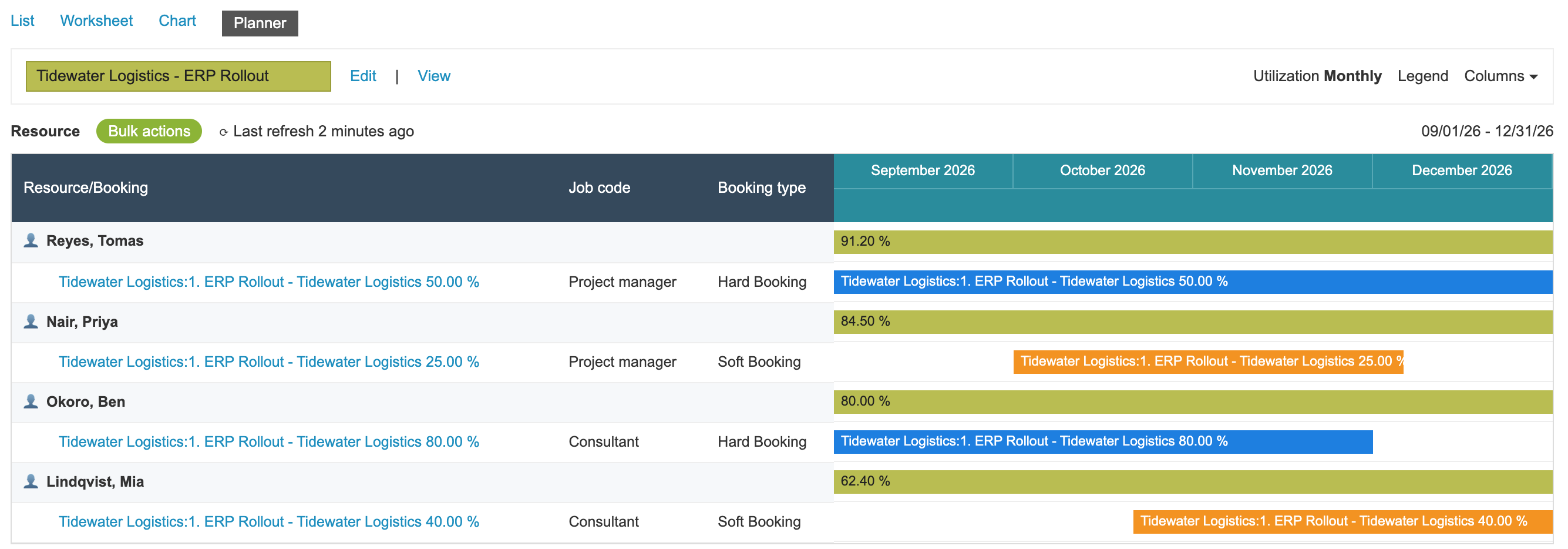The height and width of the screenshot is (549, 1568).
Task: Click the Utilization Monthly option
Action: (1317, 76)
